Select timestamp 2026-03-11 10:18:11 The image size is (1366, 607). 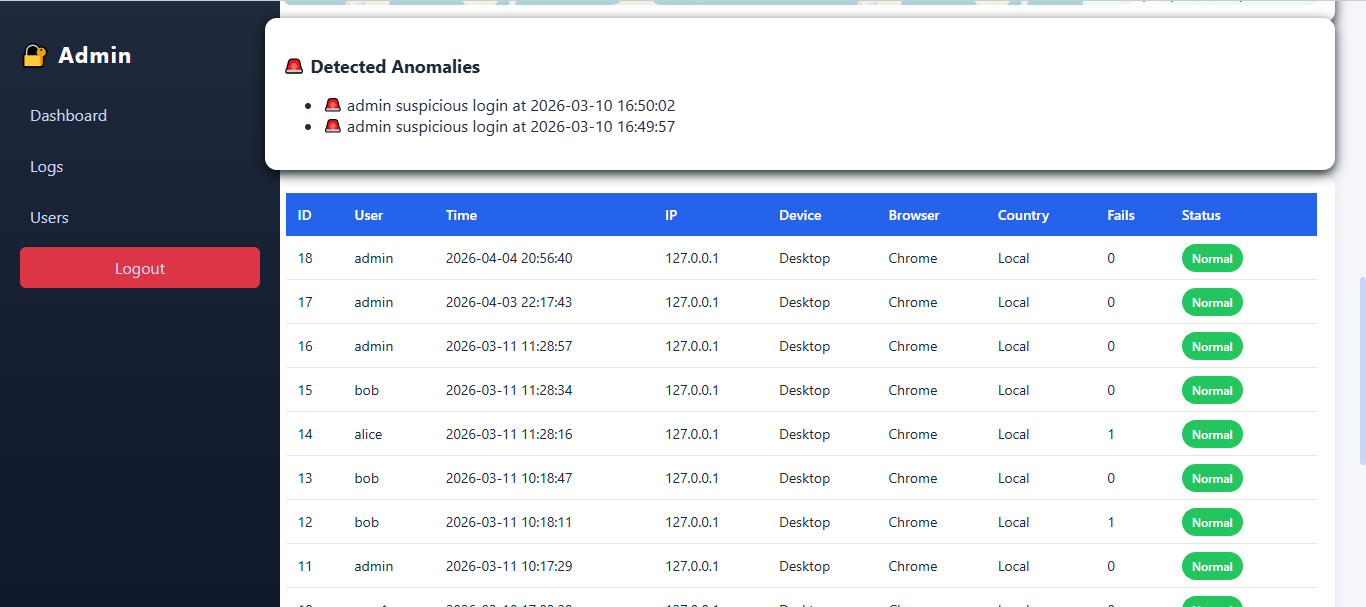point(509,522)
